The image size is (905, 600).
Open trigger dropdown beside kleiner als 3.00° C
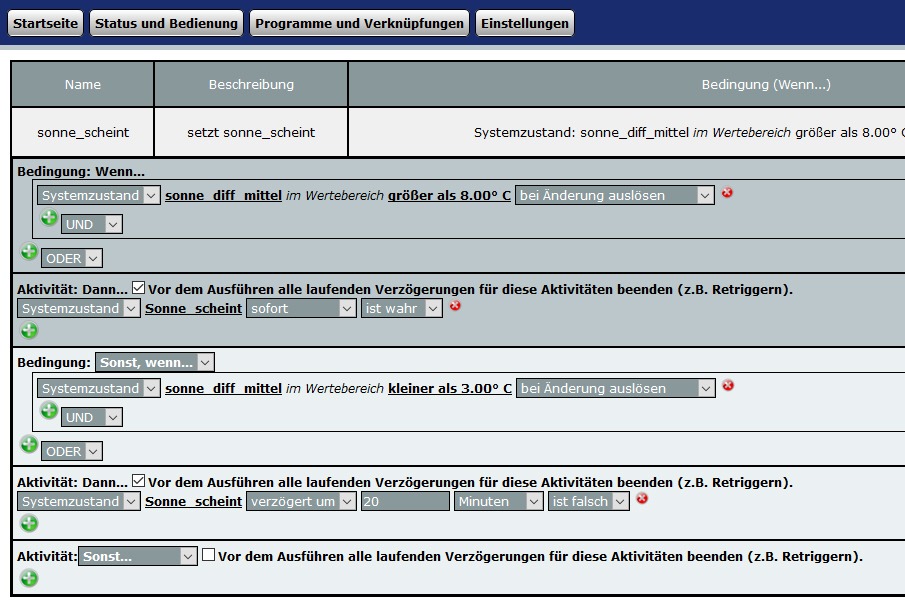point(616,388)
